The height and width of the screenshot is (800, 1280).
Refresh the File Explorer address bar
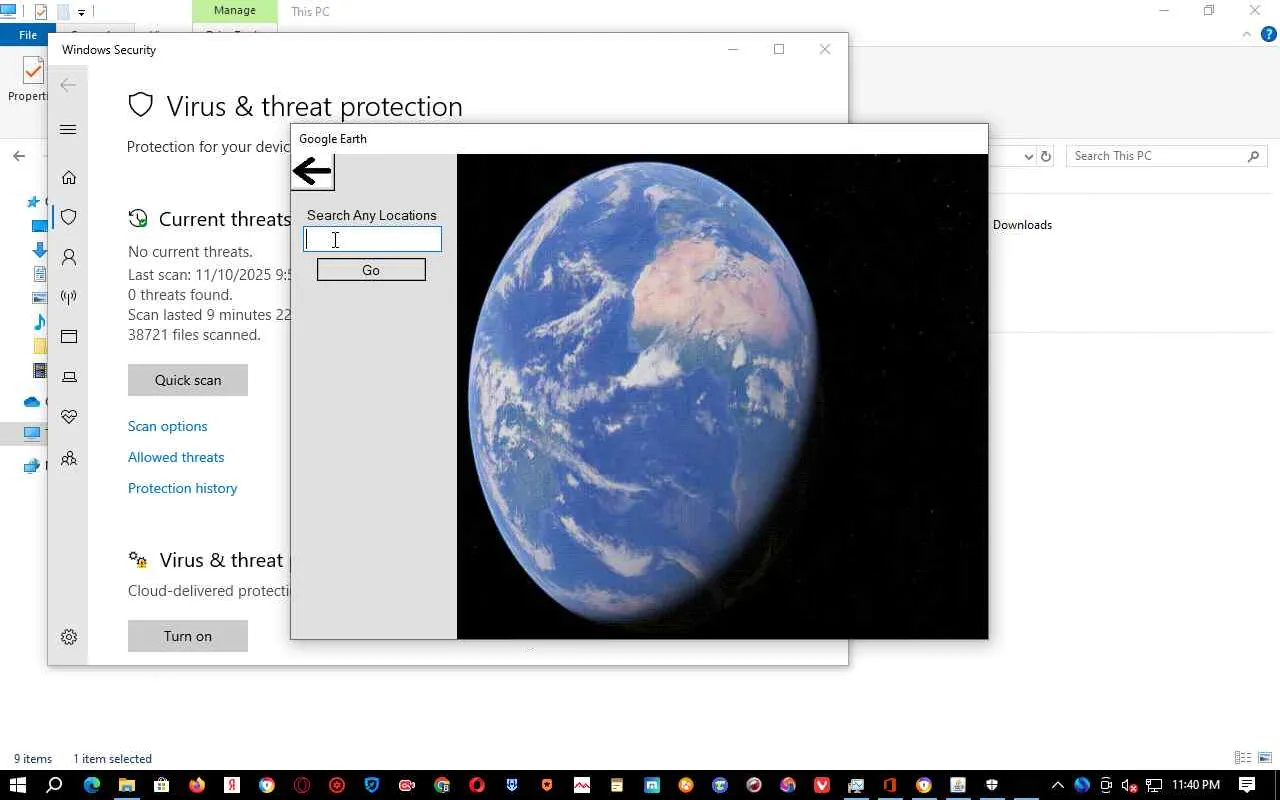point(1046,156)
